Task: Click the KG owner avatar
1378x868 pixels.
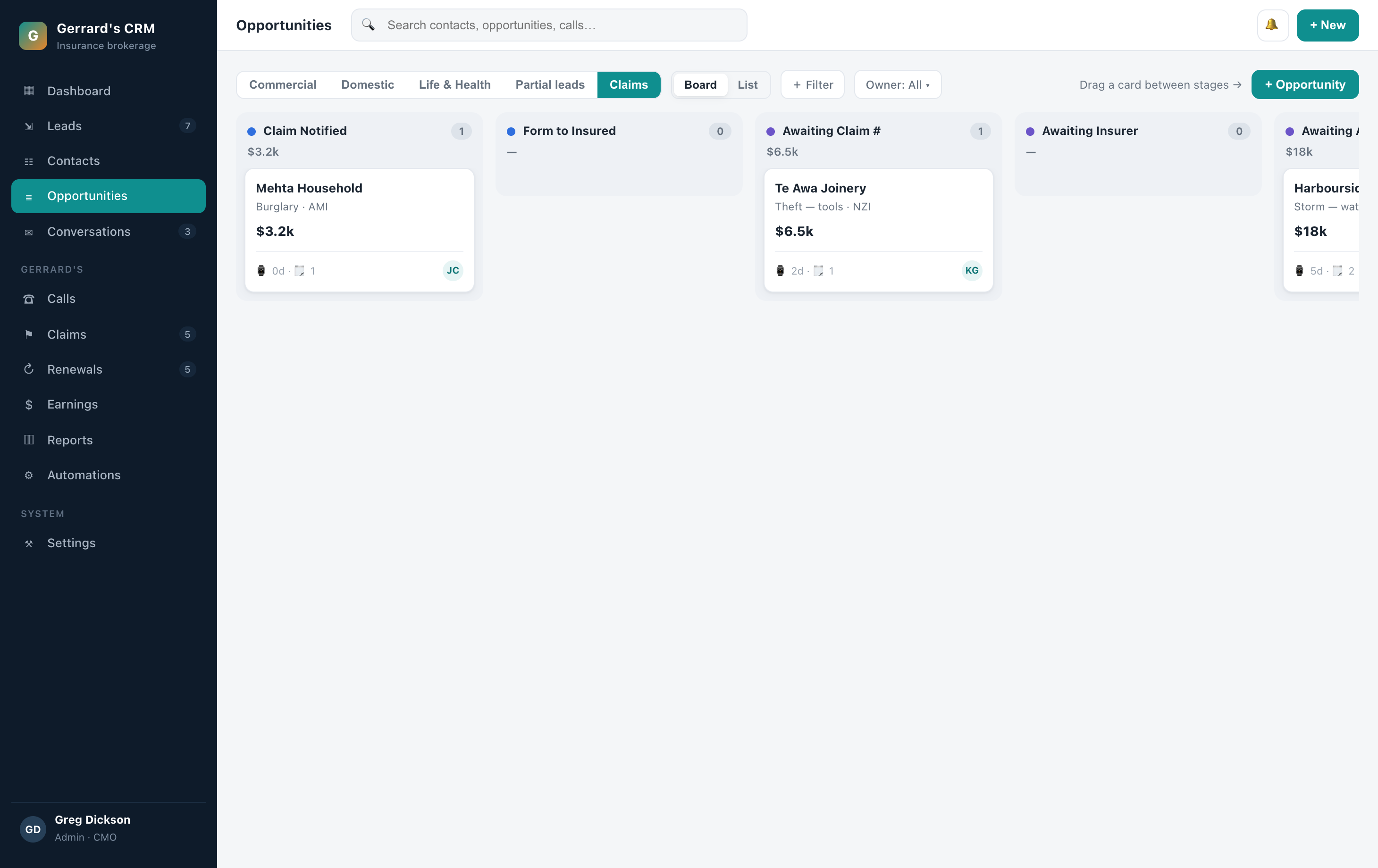Action: click(x=972, y=271)
